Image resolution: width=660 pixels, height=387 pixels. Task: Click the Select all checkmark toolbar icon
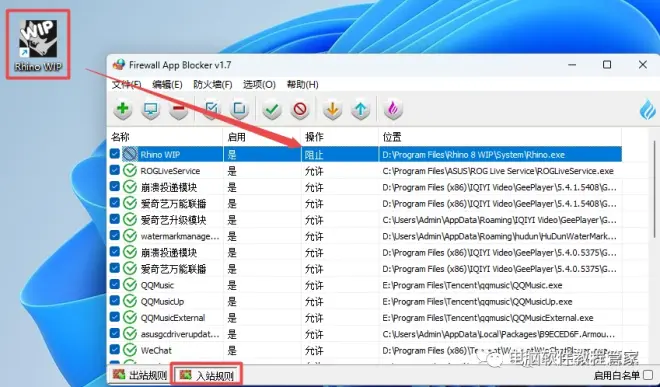pos(211,109)
